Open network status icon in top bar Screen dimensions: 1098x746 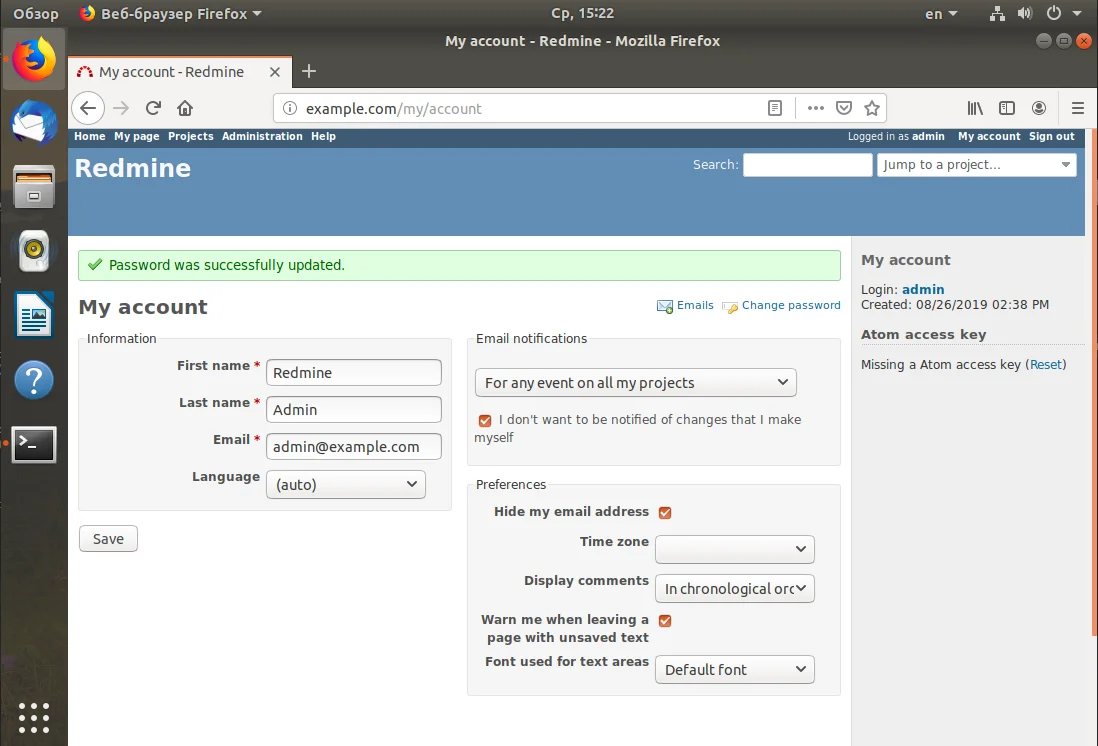pyautogui.click(x=997, y=13)
